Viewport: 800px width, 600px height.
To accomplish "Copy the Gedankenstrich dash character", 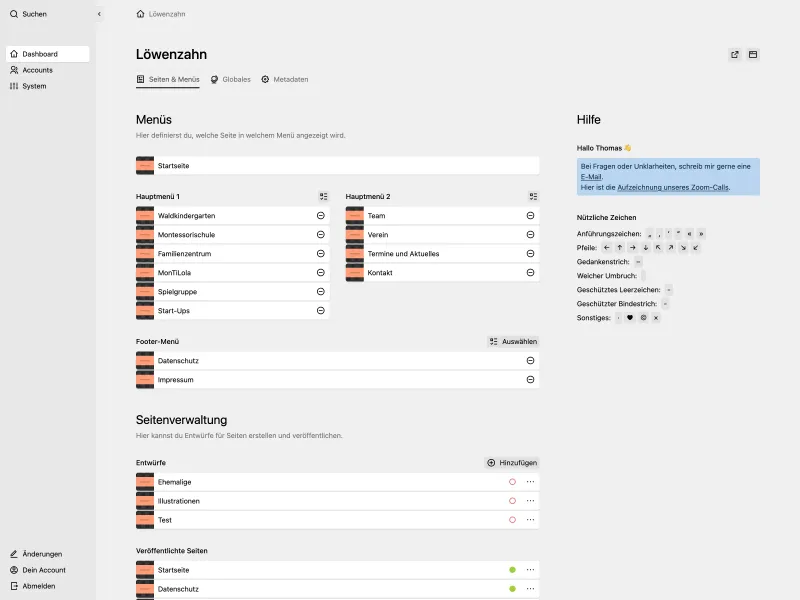I will tap(639, 262).
